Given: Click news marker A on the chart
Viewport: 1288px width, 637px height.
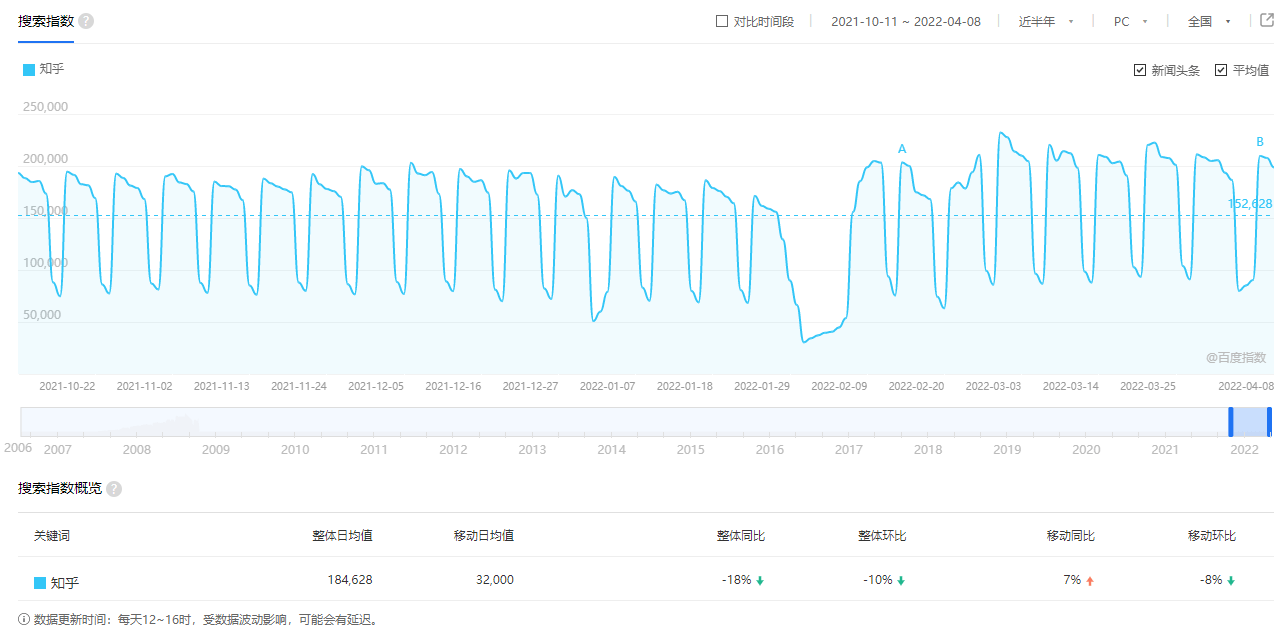Looking at the screenshot, I should (x=902, y=149).
